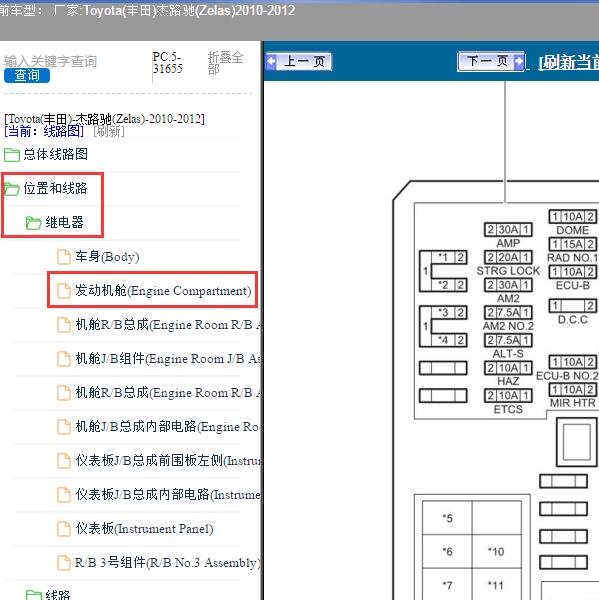Open 机舱J/B总成内部电路 entry
Image resolution: width=599 pixels, height=600 pixels.
(168, 426)
